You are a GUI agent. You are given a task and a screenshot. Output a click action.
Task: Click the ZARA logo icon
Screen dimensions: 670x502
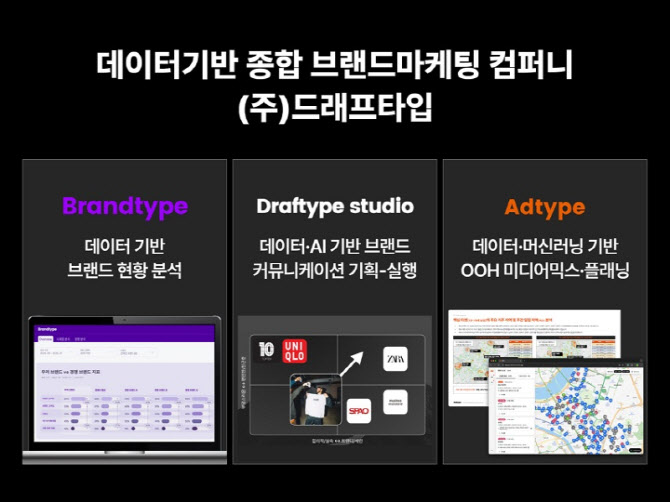pyautogui.click(x=397, y=358)
